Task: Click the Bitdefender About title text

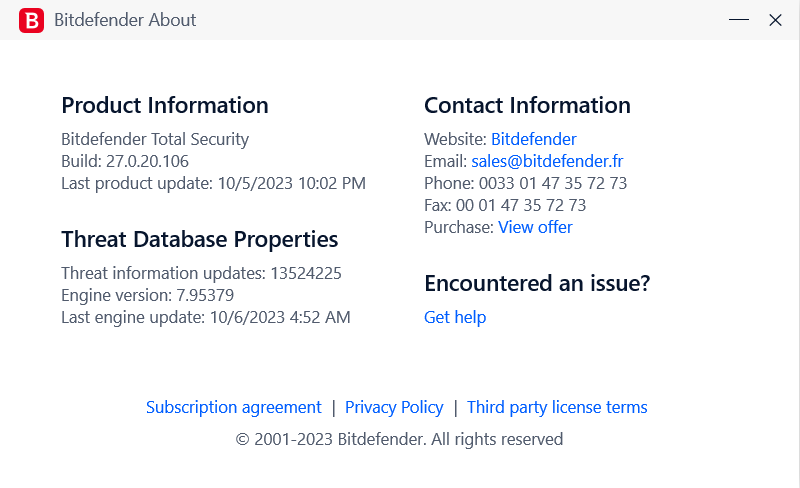Action: (125, 20)
